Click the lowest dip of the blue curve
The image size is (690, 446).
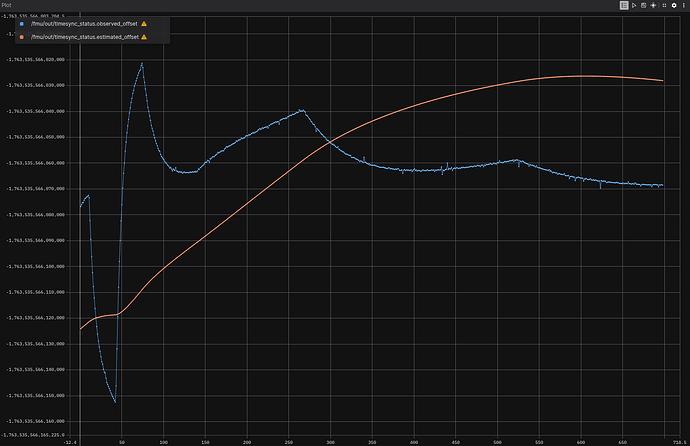pos(115,402)
